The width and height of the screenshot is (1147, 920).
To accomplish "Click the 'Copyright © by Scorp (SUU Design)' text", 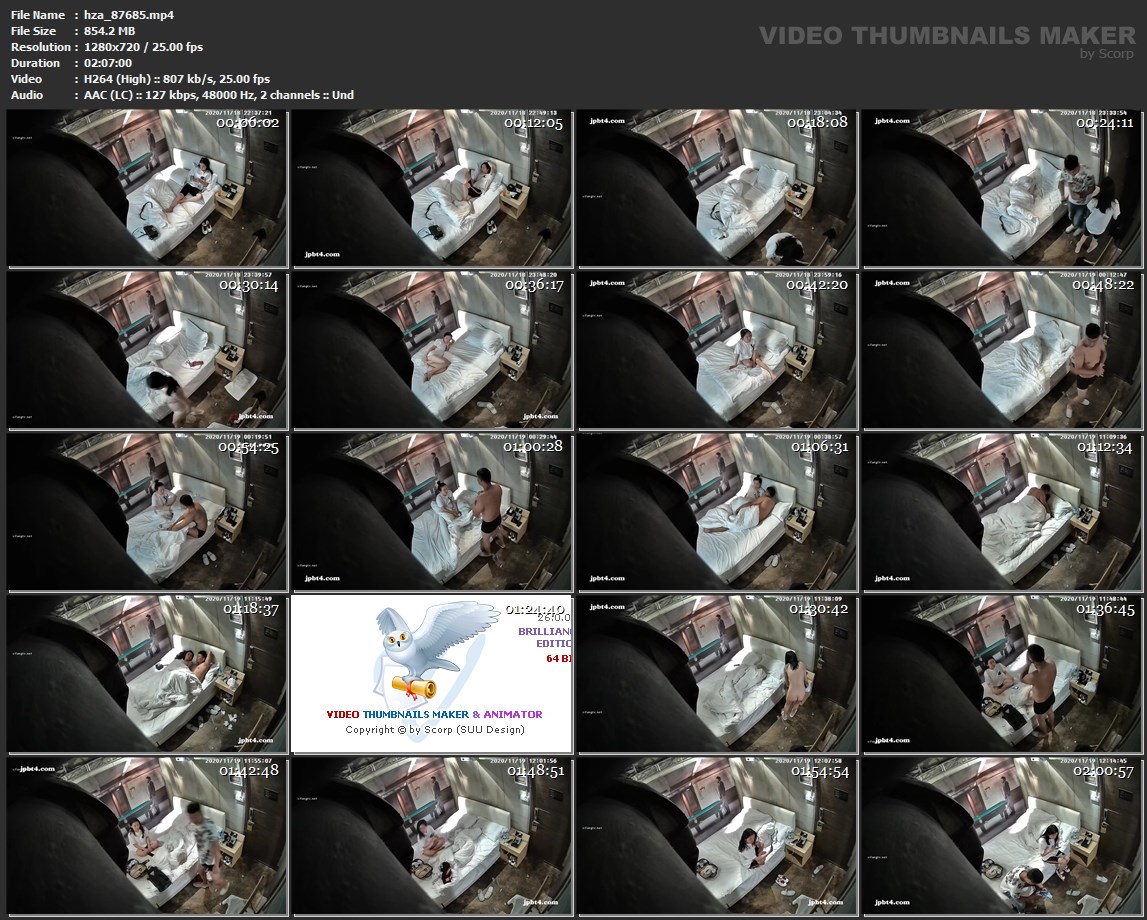I will coord(435,729).
